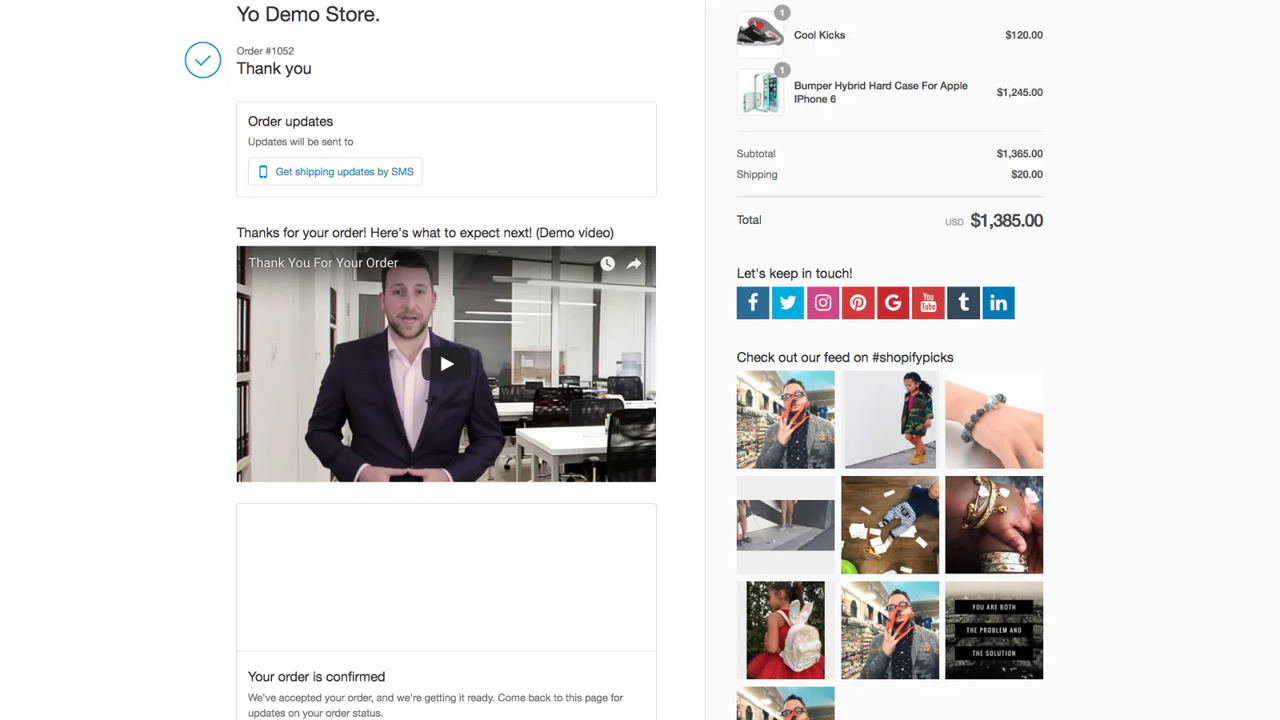Open the YouTube channel icon
Screen dimensions: 1280x720
click(x=927, y=302)
